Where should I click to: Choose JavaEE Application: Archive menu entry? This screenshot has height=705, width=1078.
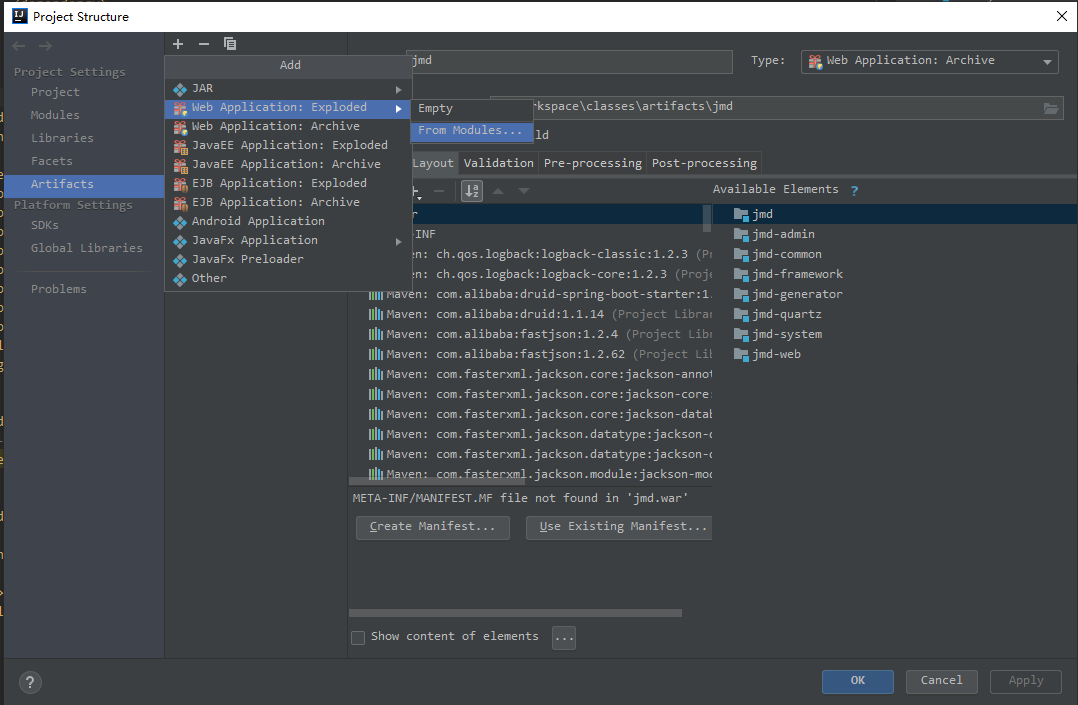[287, 164]
